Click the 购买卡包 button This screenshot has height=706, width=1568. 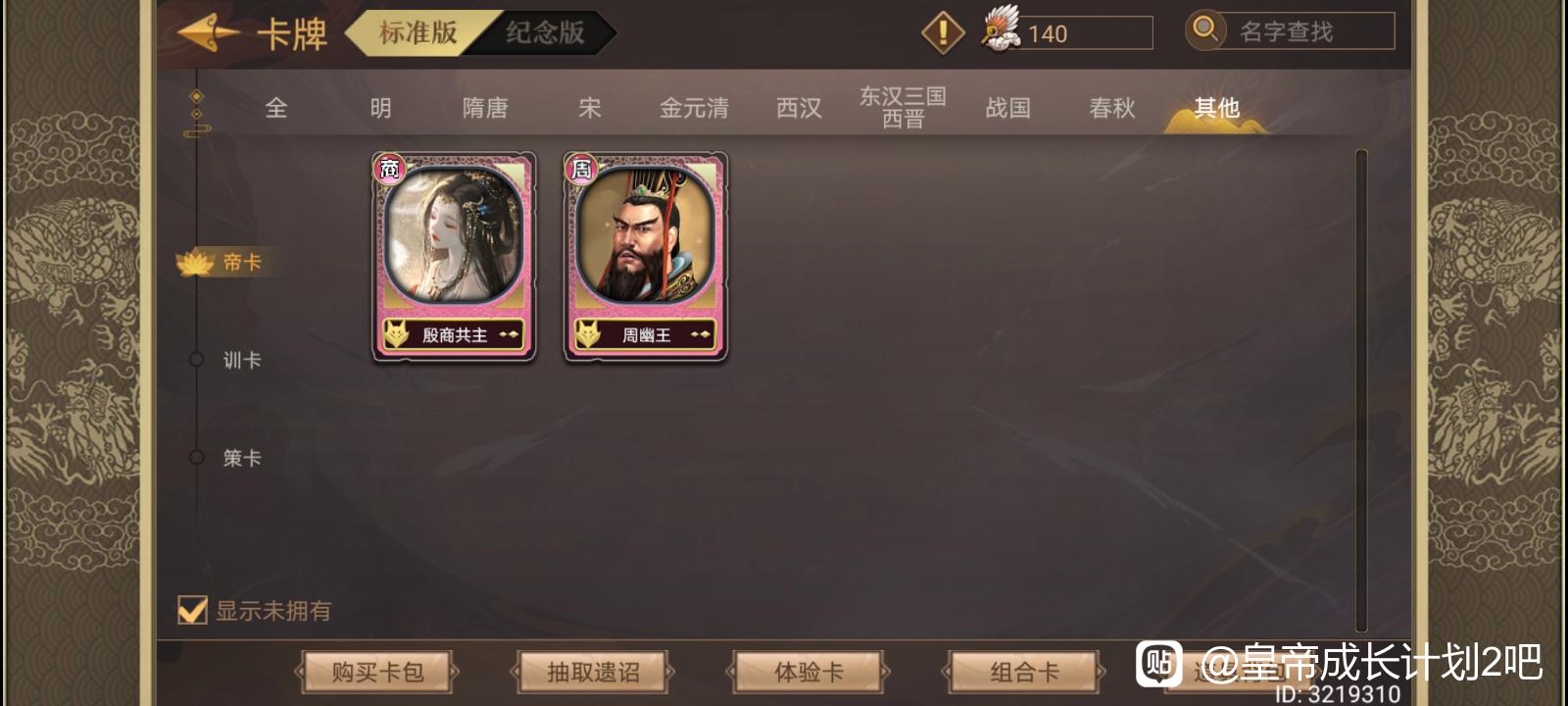click(x=377, y=673)
